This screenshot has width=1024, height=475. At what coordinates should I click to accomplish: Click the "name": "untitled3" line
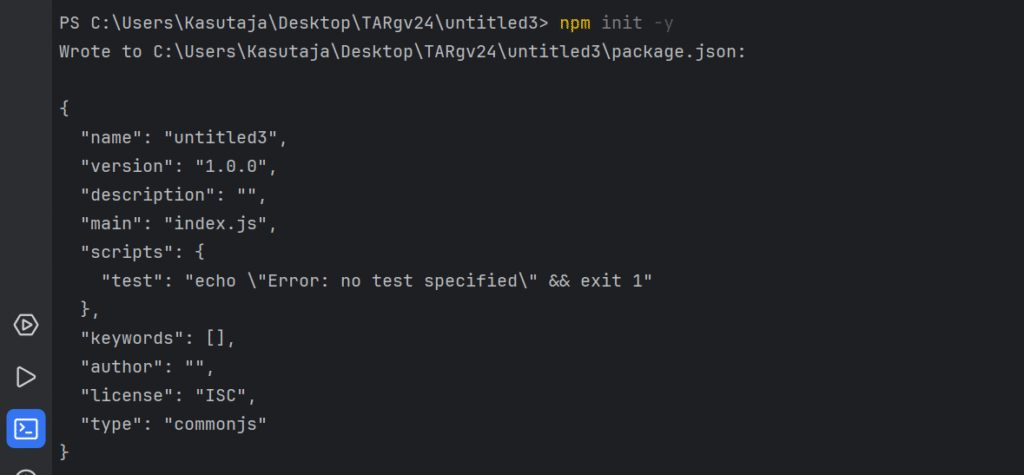(184, 139)
